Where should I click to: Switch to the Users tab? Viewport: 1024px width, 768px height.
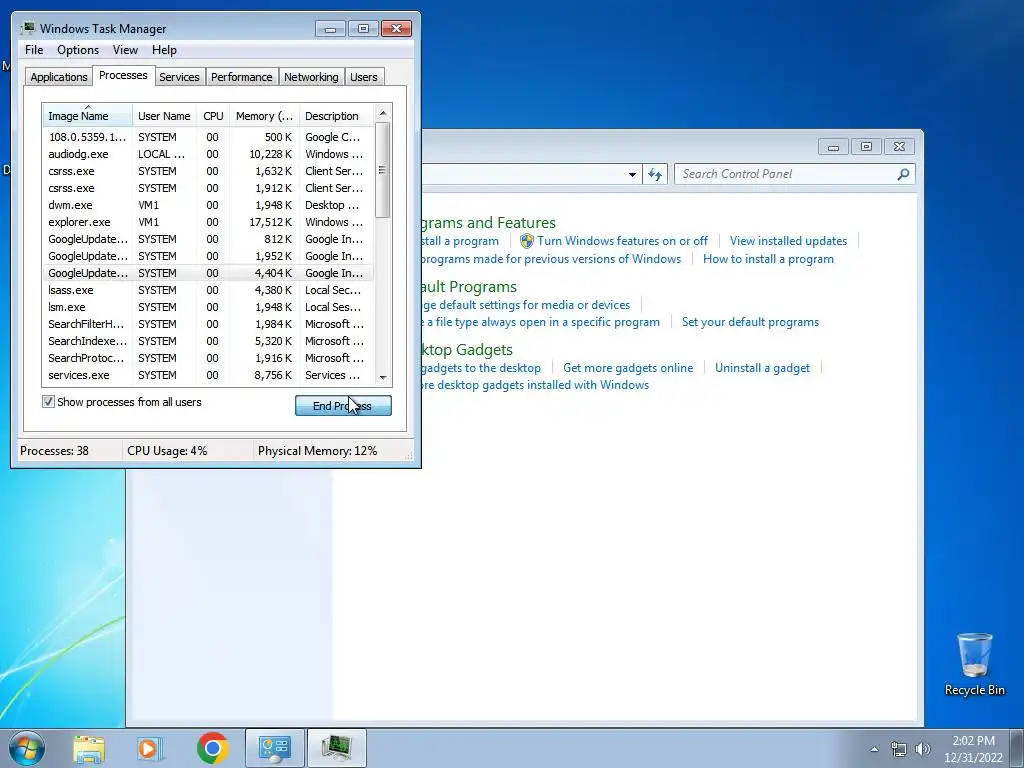point(363,77)
